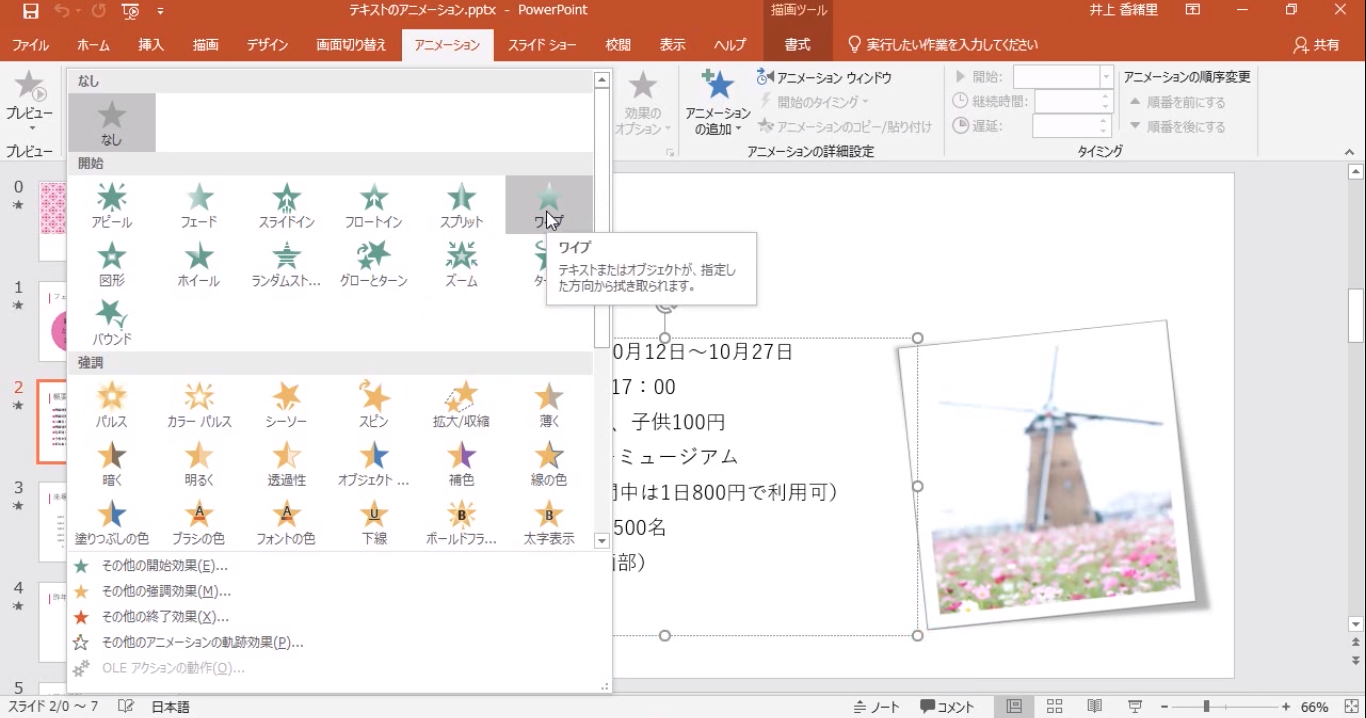1366x718 pixels.
Task: Expand the プレビュー button dropdown arrow
Action: click(x=30, y=128)
